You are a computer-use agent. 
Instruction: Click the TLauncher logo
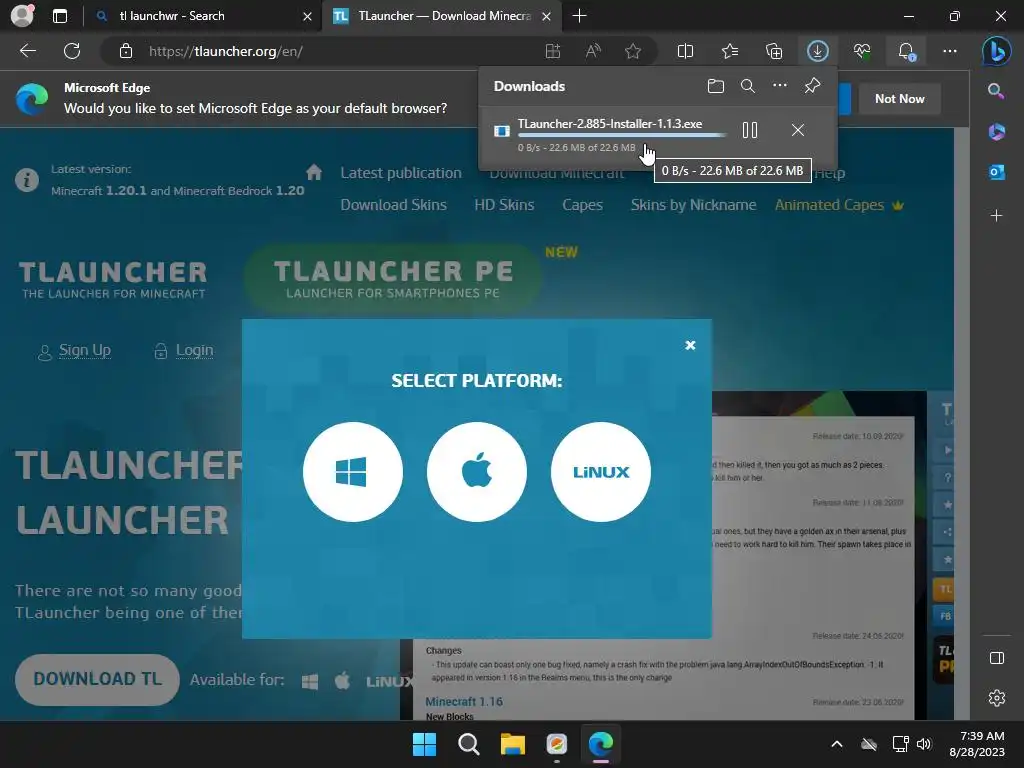(x=113, y=280)
